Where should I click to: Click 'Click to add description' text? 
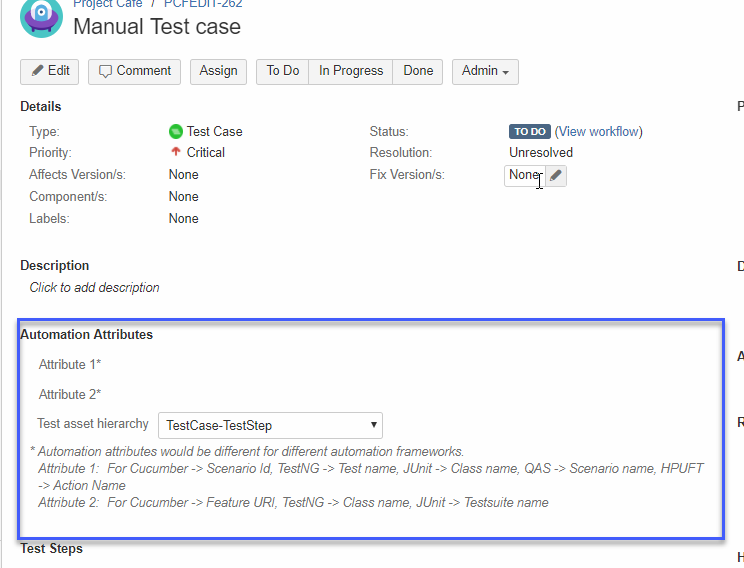94,288
